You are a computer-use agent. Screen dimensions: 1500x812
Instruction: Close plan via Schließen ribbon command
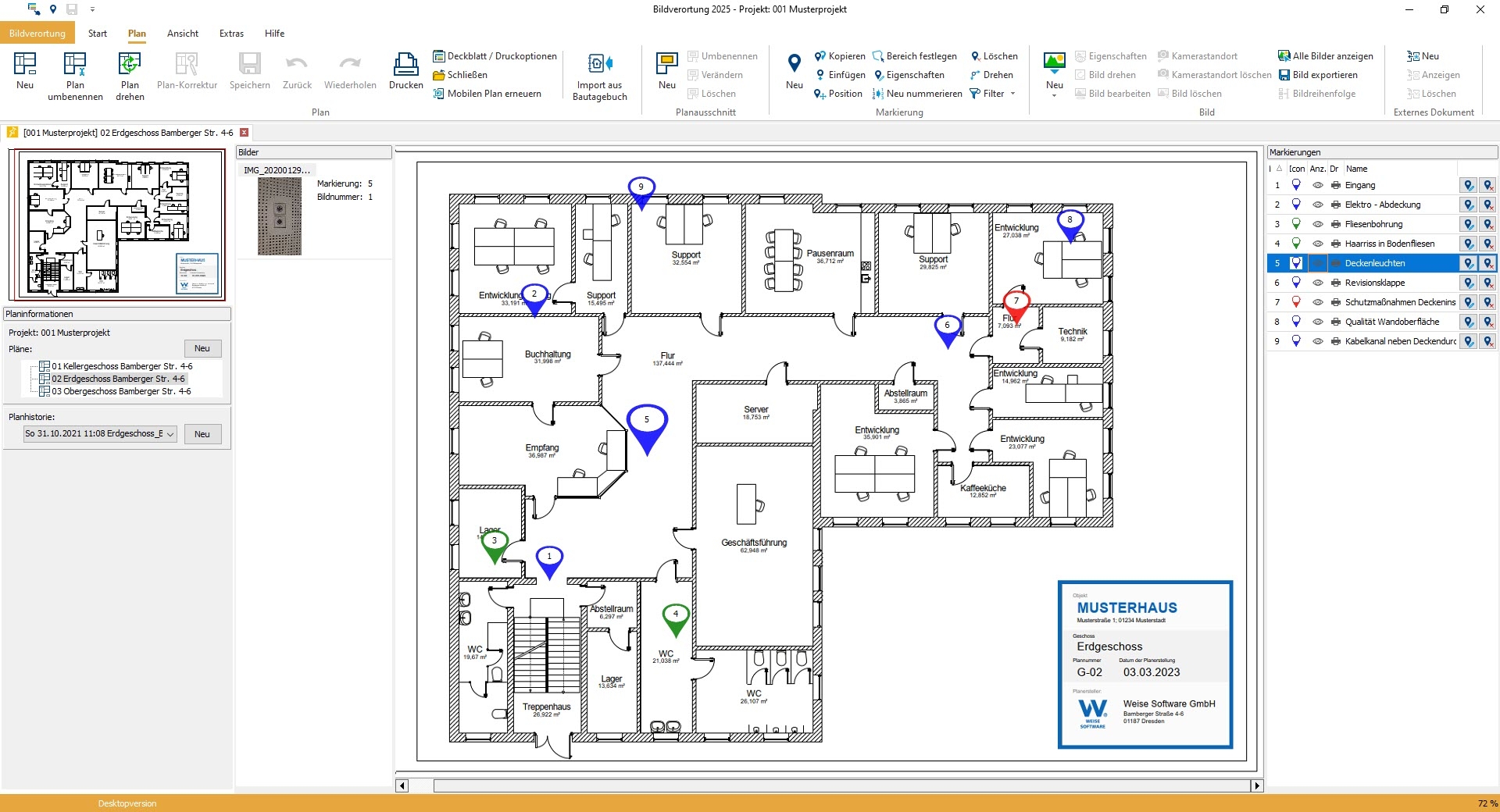pos(460,75)
